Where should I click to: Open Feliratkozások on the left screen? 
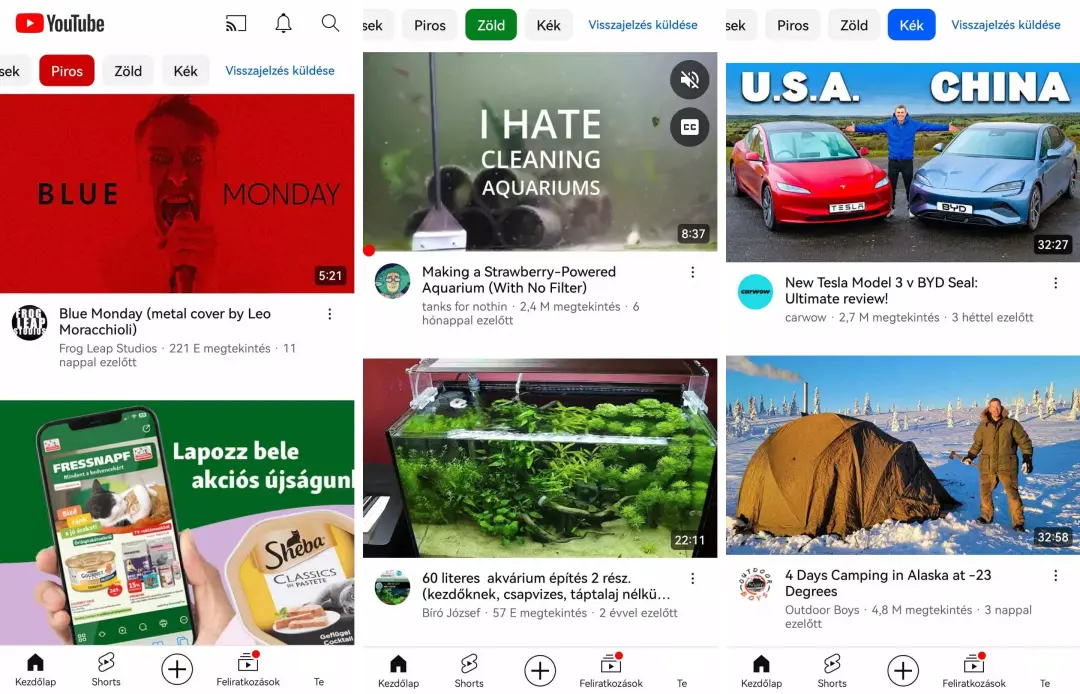pyautogui.click(x=248, y=669)
